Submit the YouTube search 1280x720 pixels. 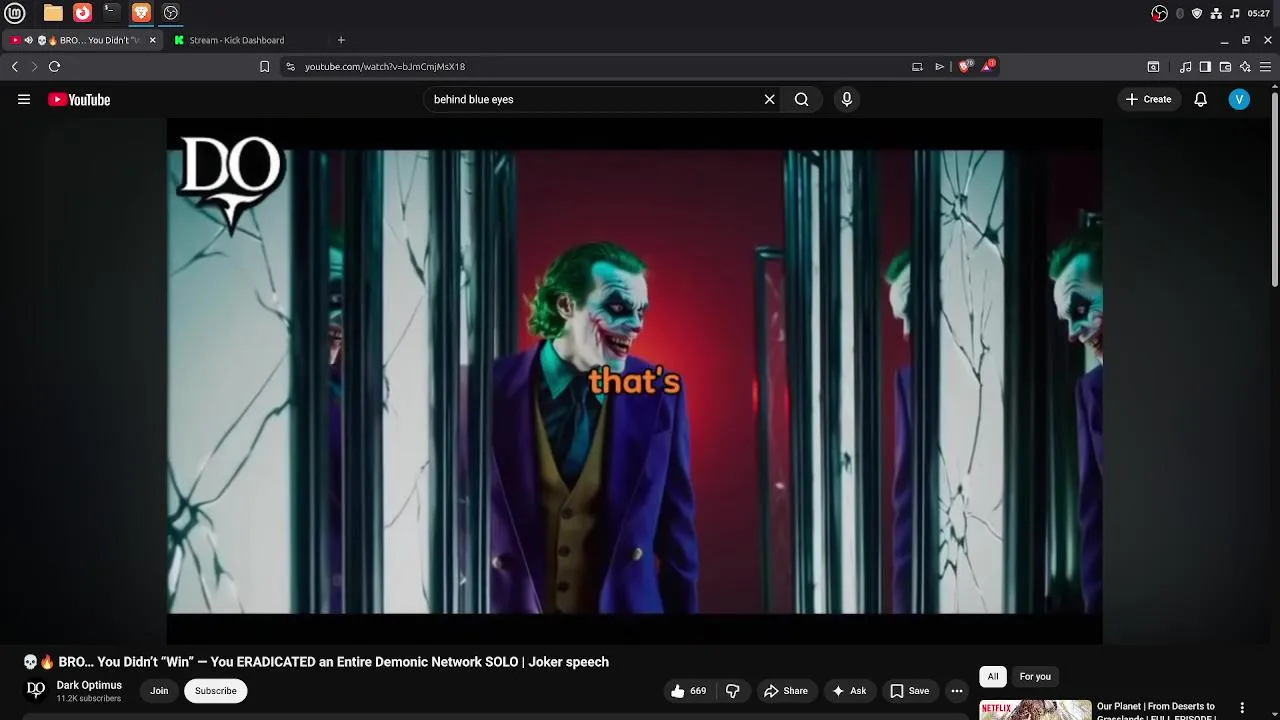(801, 99)
